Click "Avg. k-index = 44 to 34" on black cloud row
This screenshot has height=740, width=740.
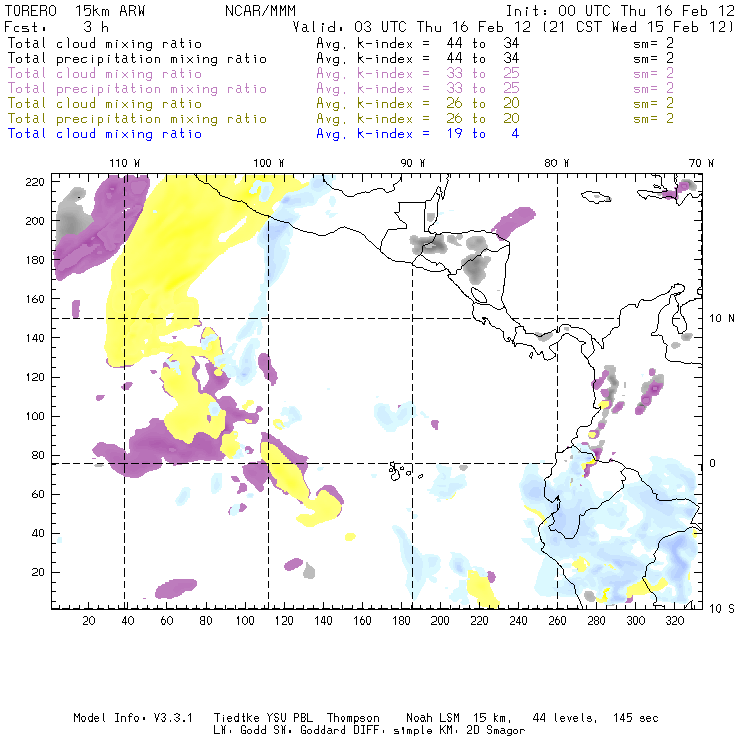click(x=418, y=44)
